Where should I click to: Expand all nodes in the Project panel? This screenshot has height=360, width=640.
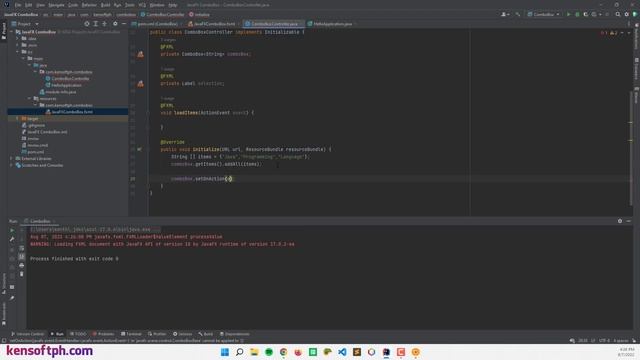pos(96,24)
